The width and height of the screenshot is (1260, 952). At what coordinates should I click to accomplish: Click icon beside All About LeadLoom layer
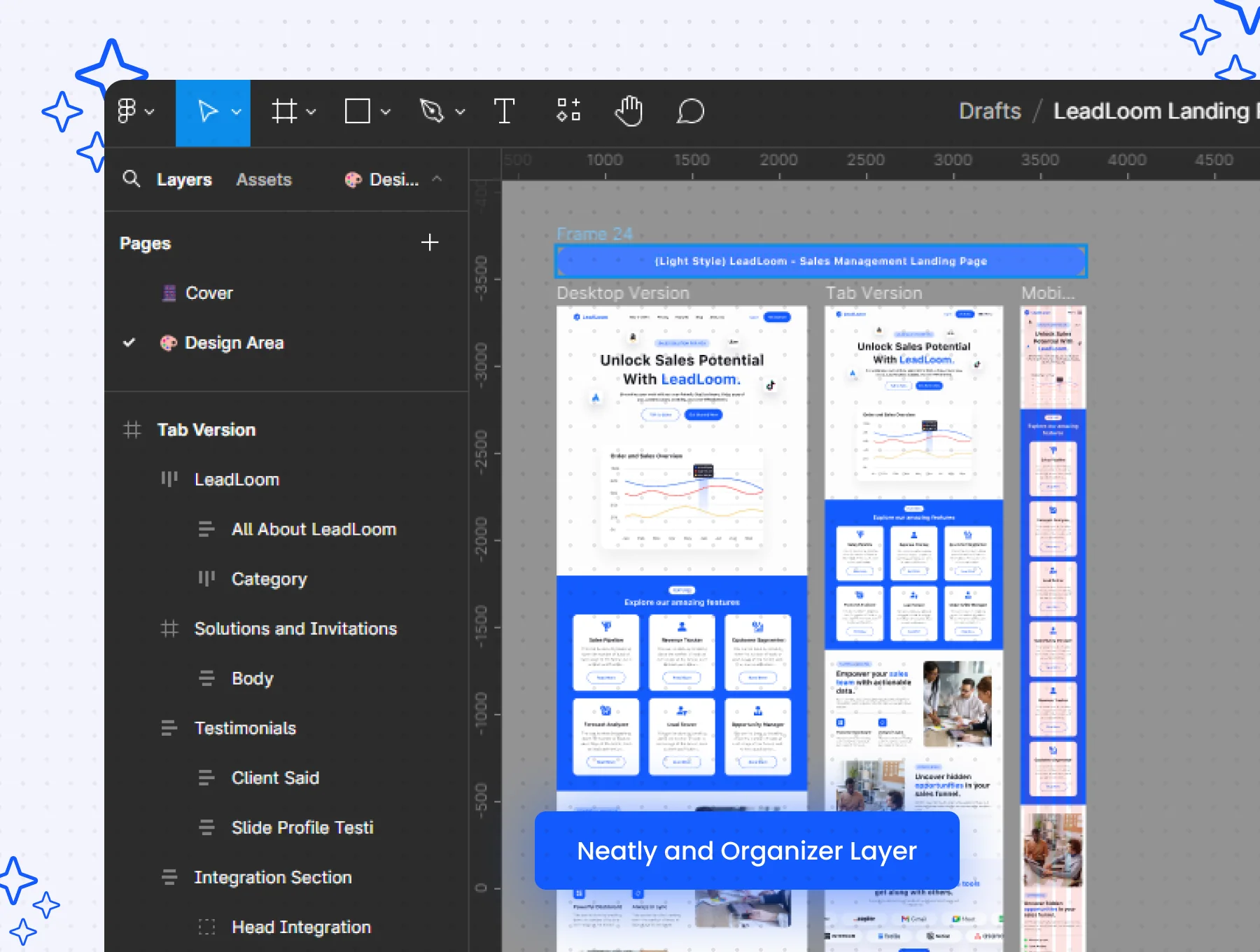206,529
